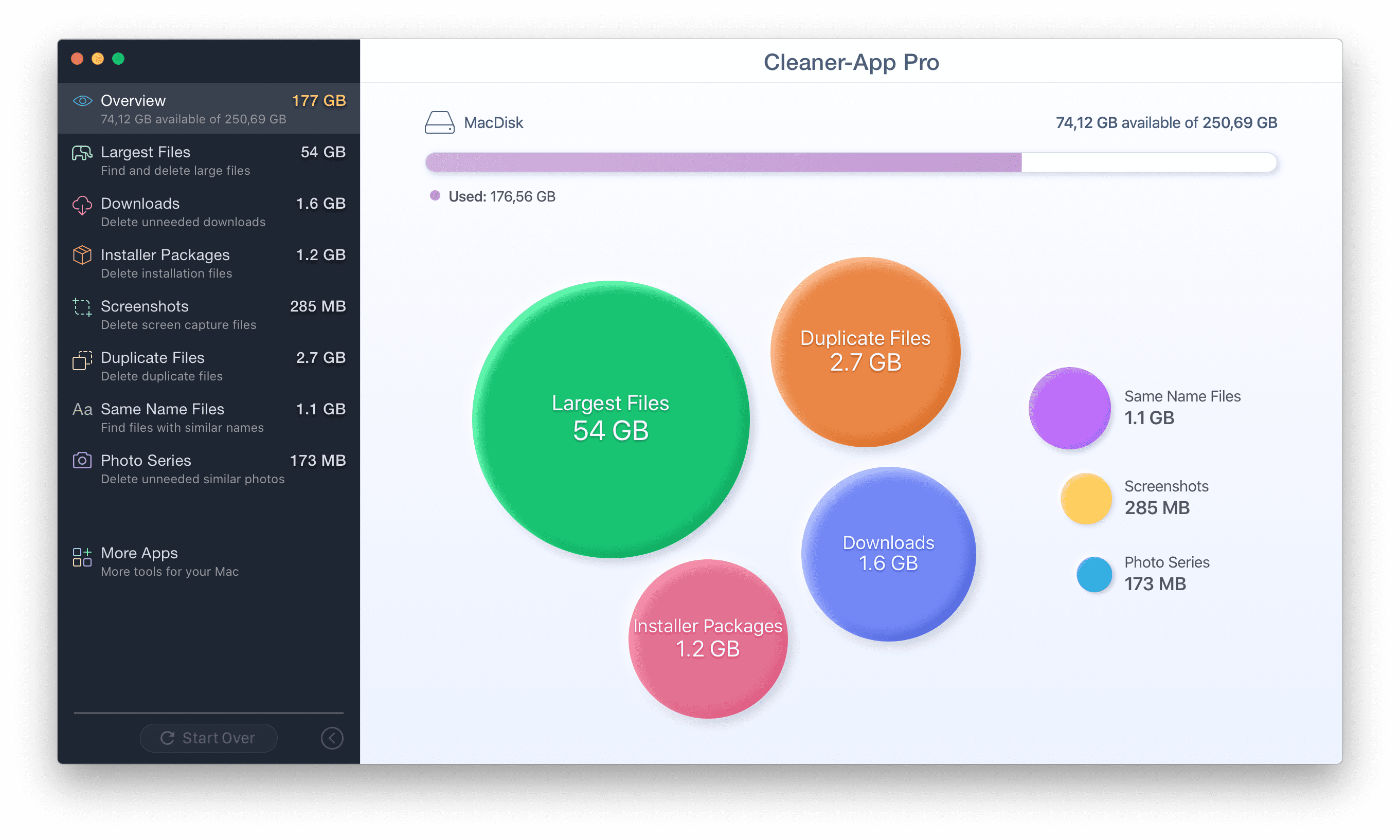Select the Overview label in the sidebar

(133, 101)
